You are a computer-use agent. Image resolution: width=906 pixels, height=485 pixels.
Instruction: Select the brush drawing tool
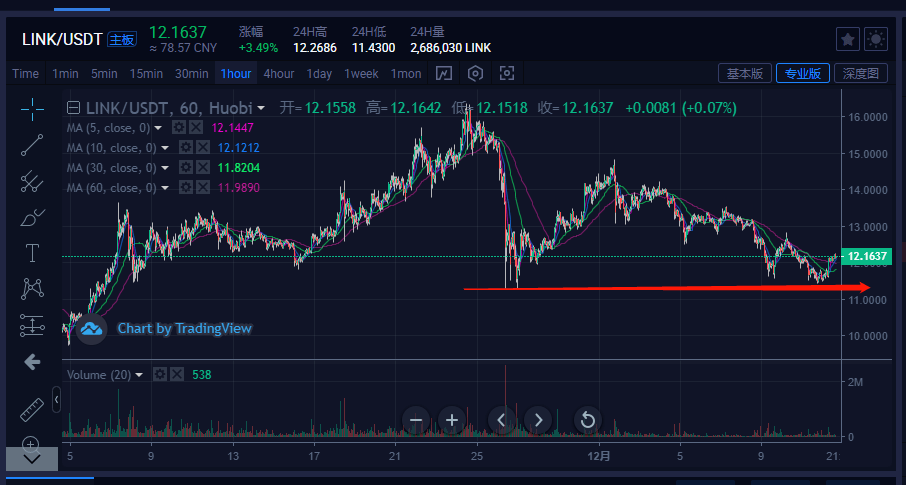pyautogui.click(x=32, y=218)
